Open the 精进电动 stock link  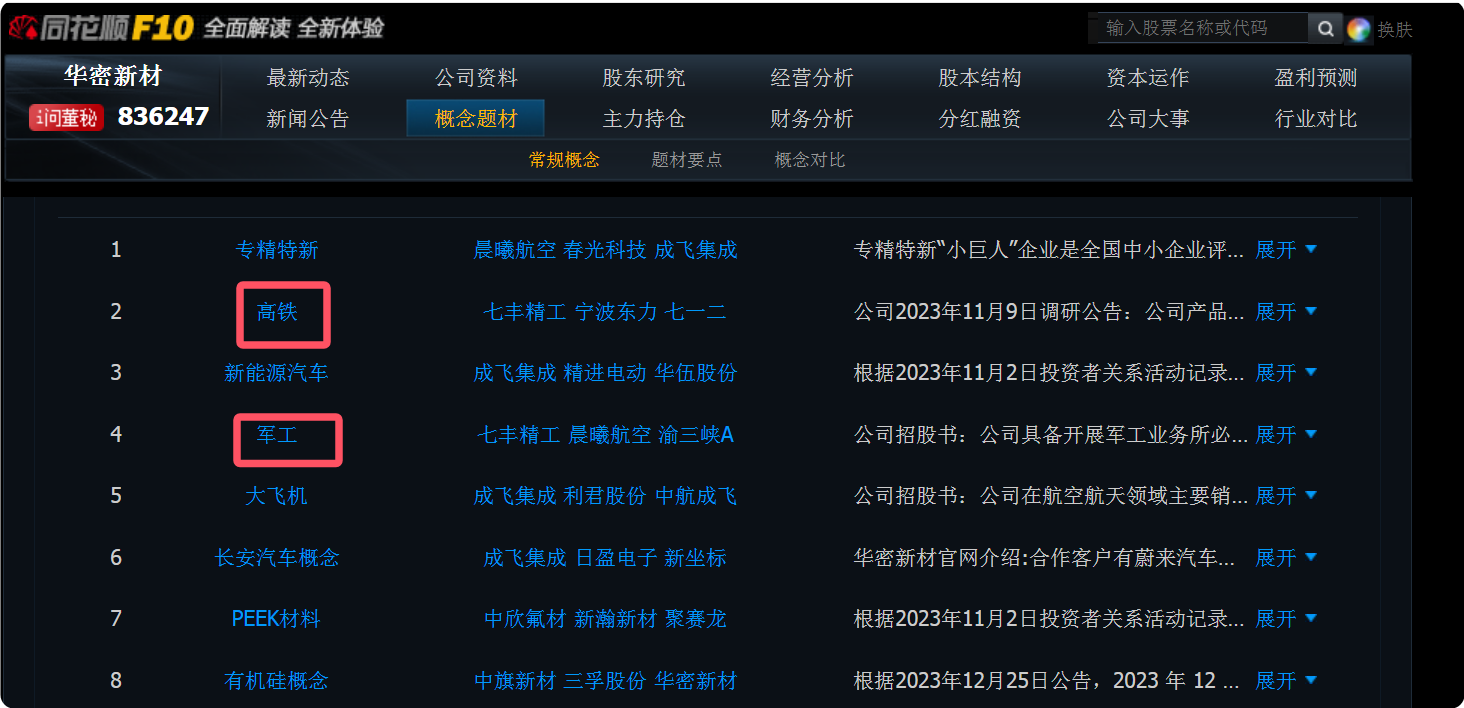(x=605, y=373)
